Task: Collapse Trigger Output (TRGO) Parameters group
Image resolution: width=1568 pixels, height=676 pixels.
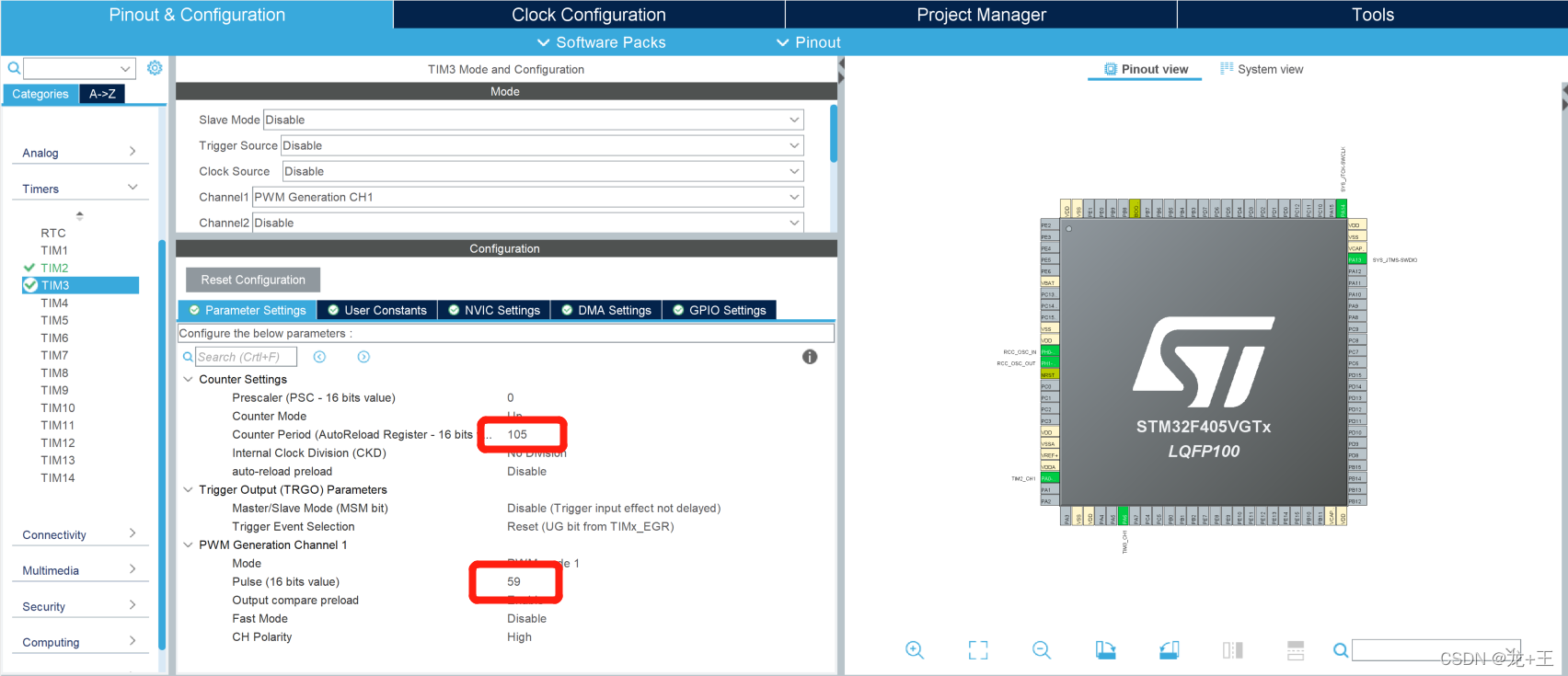Action: point(188,489)
